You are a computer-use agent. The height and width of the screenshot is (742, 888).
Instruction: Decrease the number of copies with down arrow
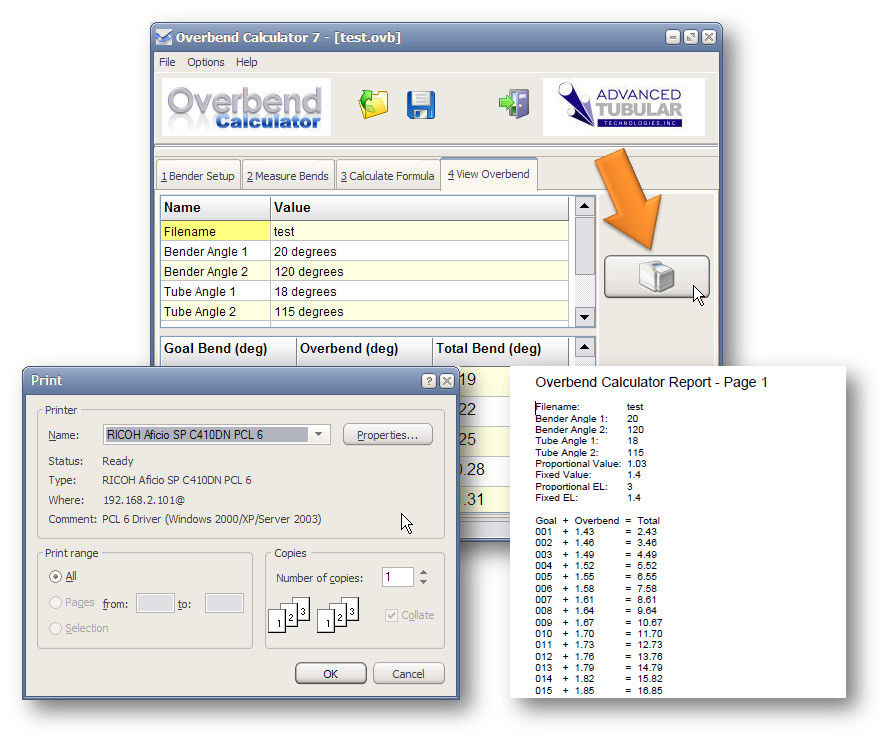[x=424, y=582]
